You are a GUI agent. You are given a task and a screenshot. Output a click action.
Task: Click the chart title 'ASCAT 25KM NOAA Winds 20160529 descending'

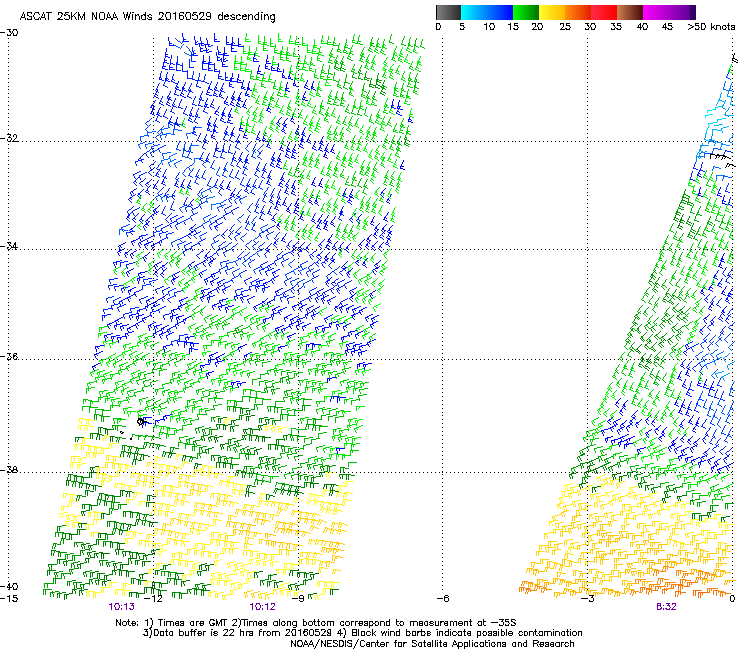tap(147, 16)
